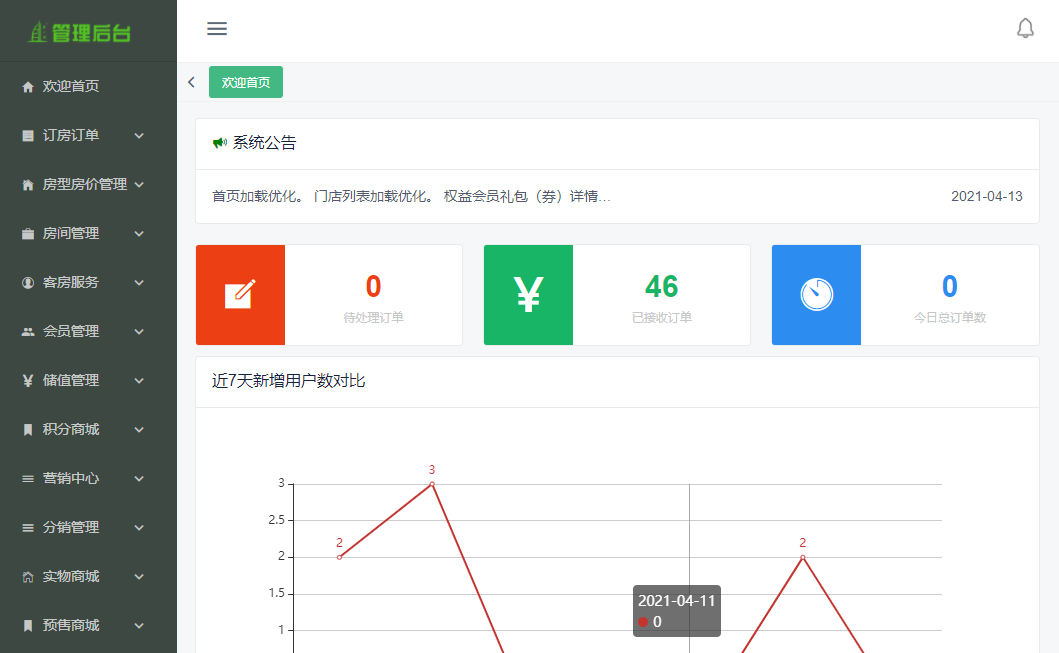Click the bookmark icon beside 积分商城

click(28, 429)
